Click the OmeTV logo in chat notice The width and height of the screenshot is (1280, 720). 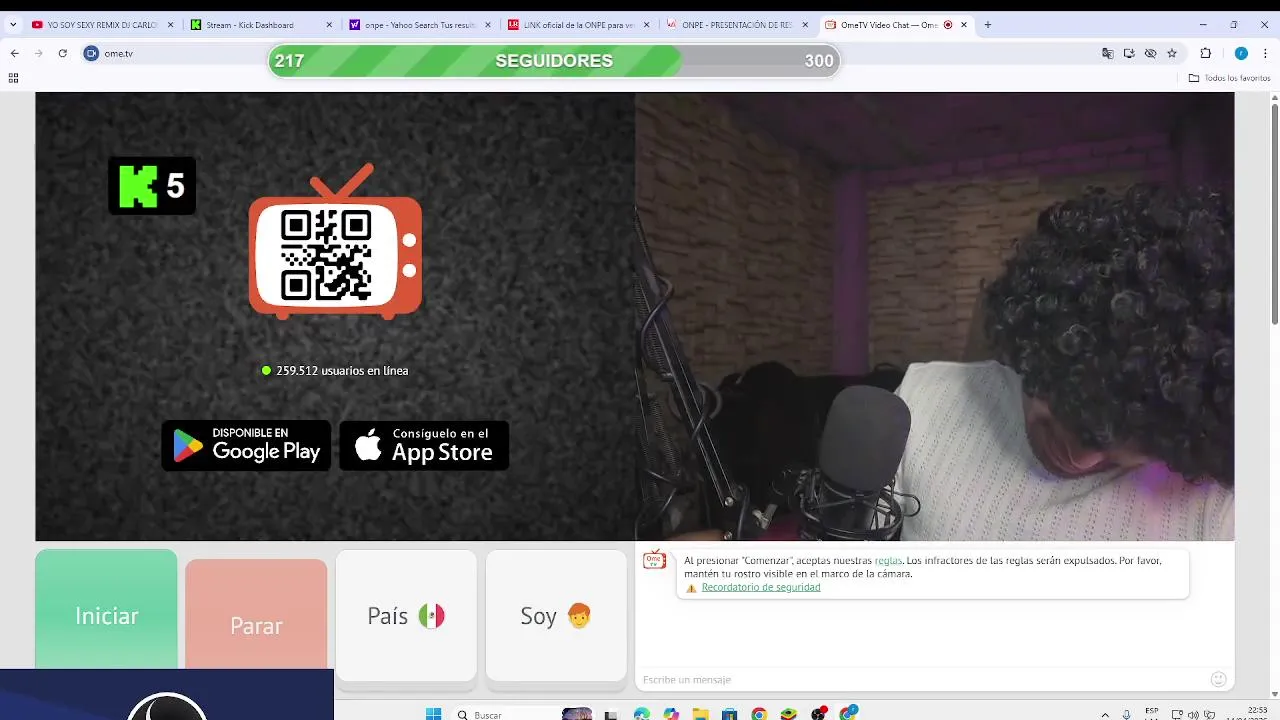(x=655, y=560)
